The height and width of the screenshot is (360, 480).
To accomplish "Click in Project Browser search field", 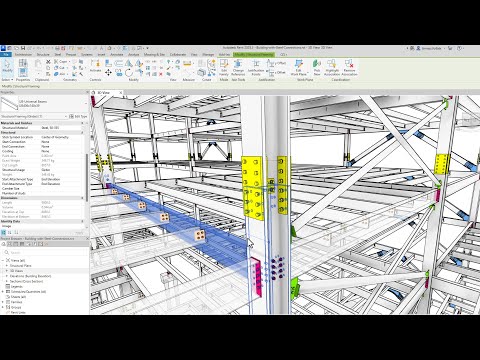I will point(45,253).
